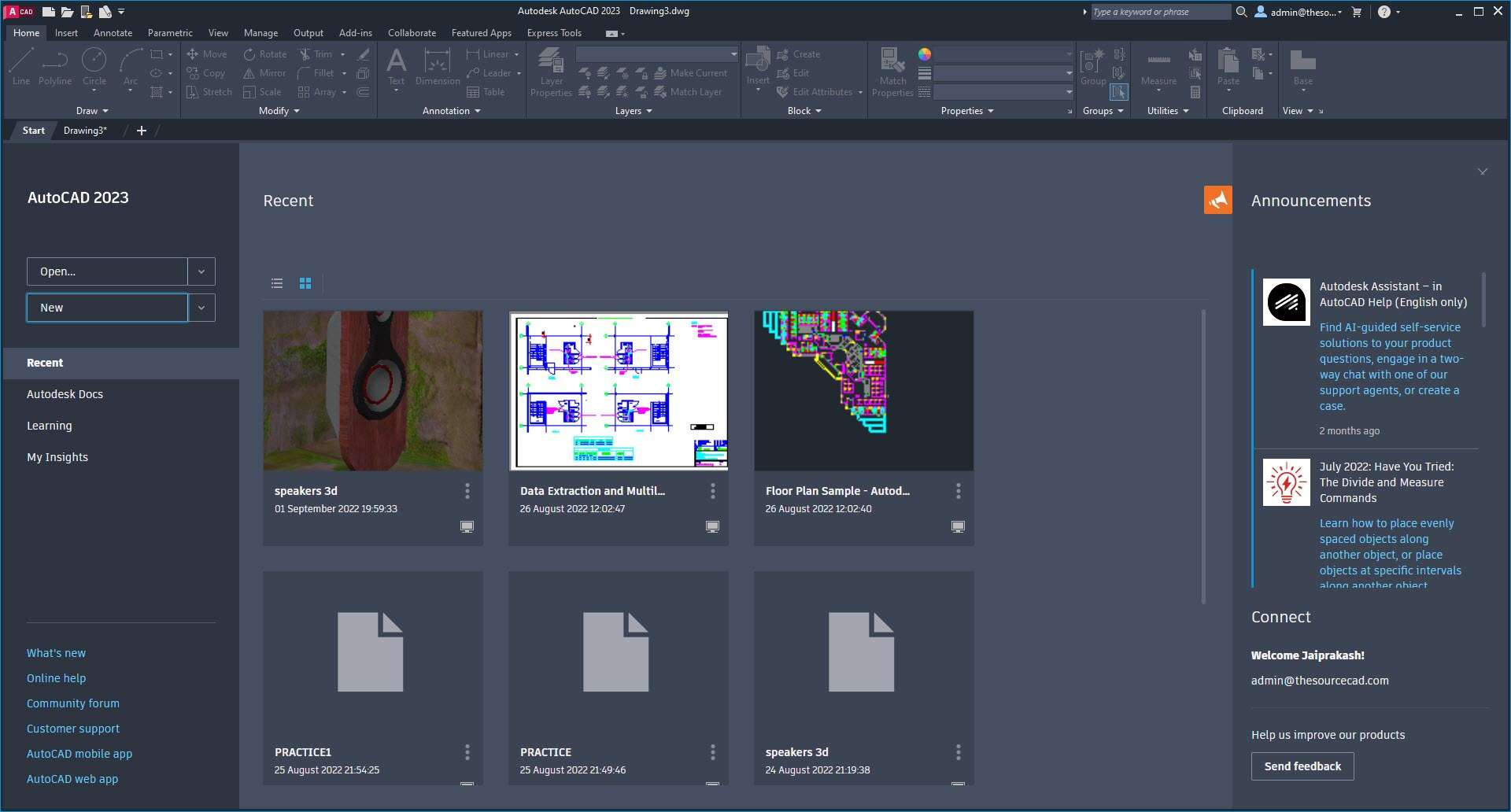This screenshot has width=1511, height=812.
Task: Open the Floor Plan Sample thumbnail
Action: pyautogui.click(x=863, y=391)
